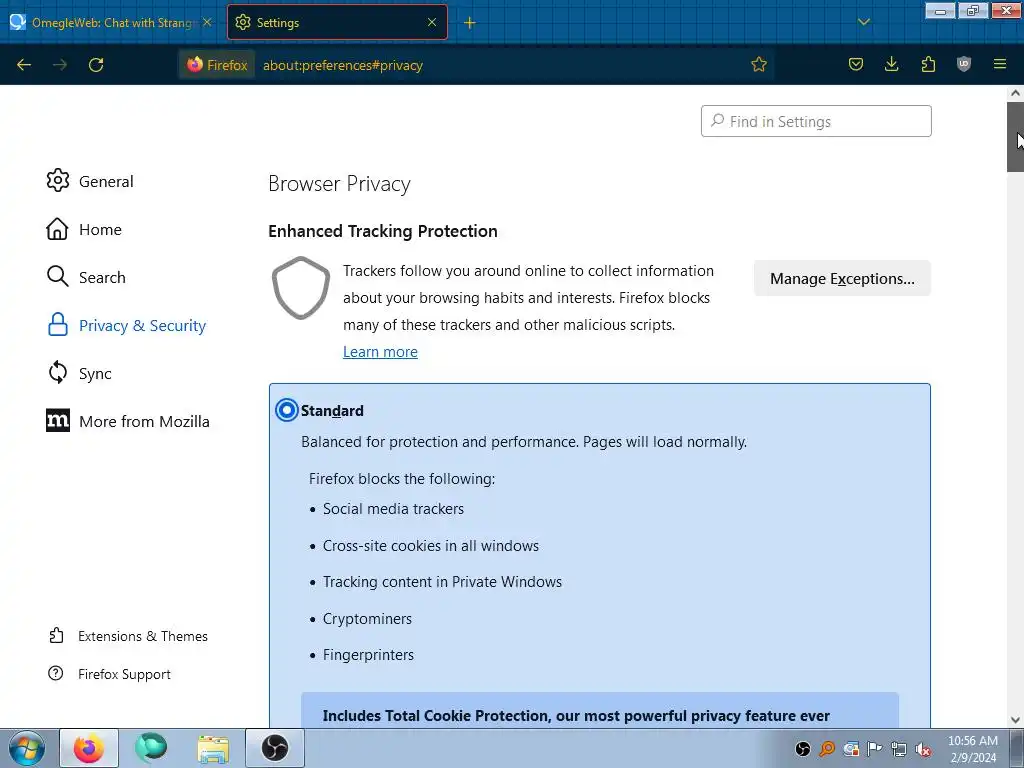Image resolution: width=1024 pixels, height=768 pixels.
Task: Open Firefox Support link
Action: click(109, 674)
